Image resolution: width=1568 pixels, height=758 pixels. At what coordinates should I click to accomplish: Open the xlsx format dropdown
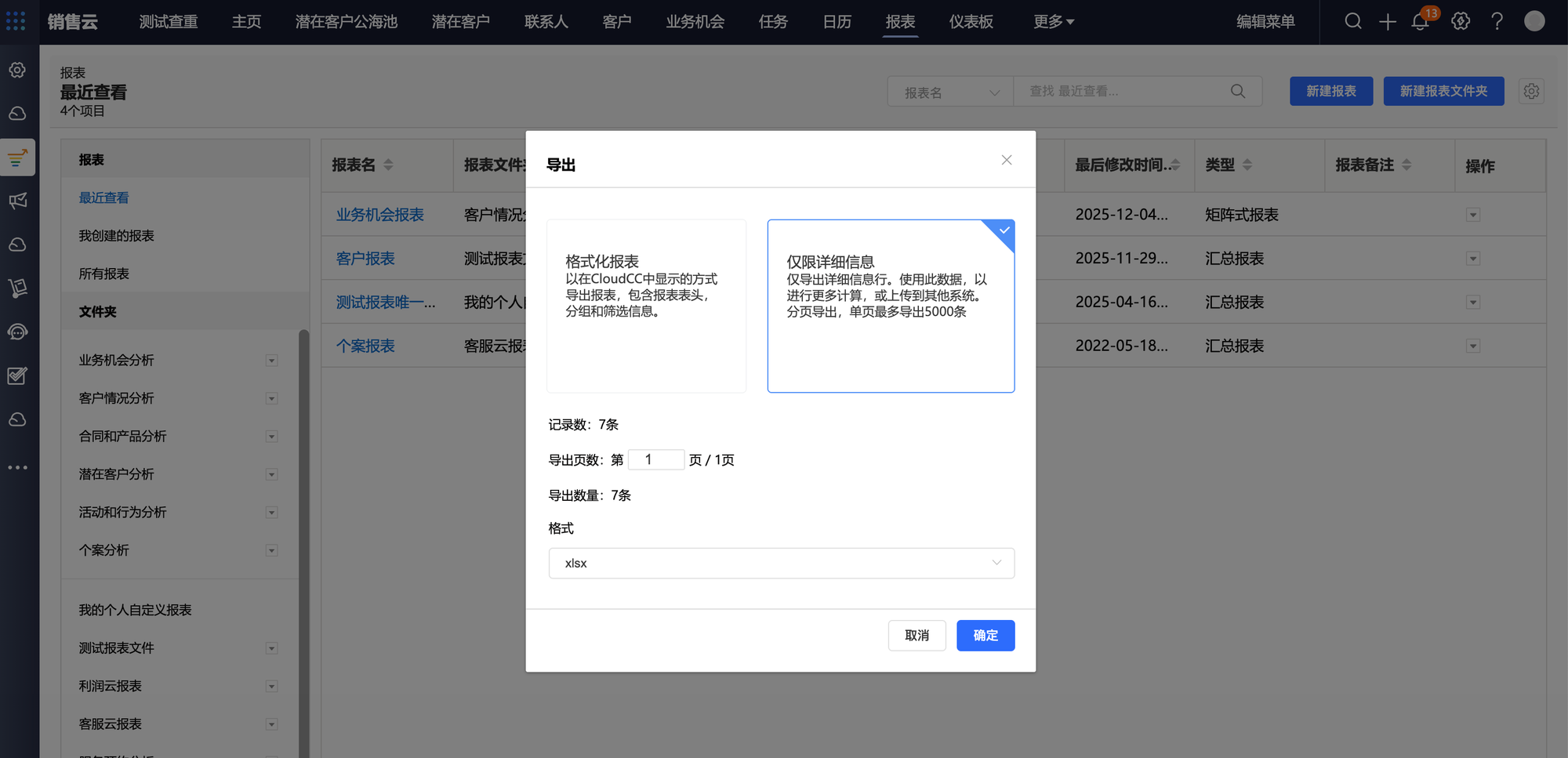click(x=781, y=563)
